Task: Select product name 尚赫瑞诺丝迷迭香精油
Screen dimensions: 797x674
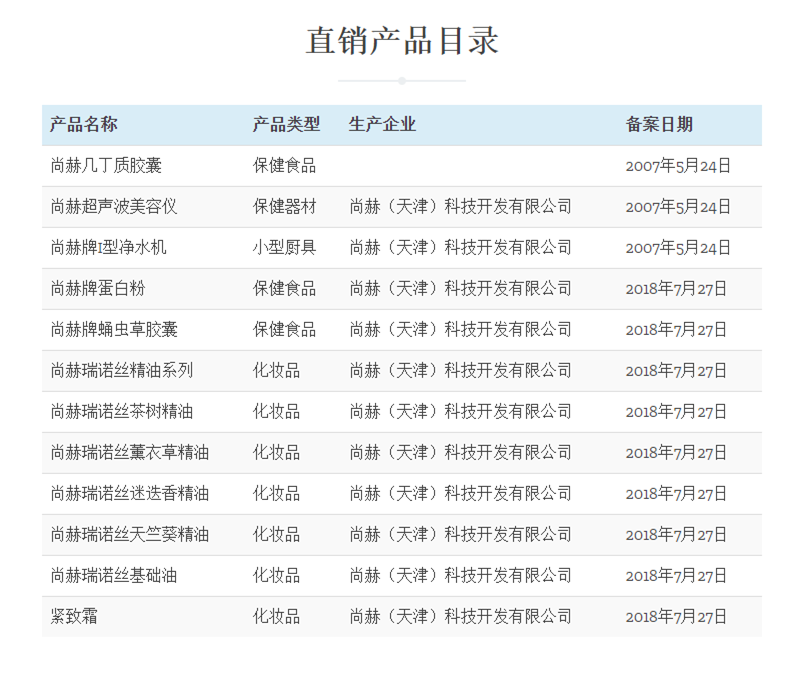Action: click(x=130, y=494)
